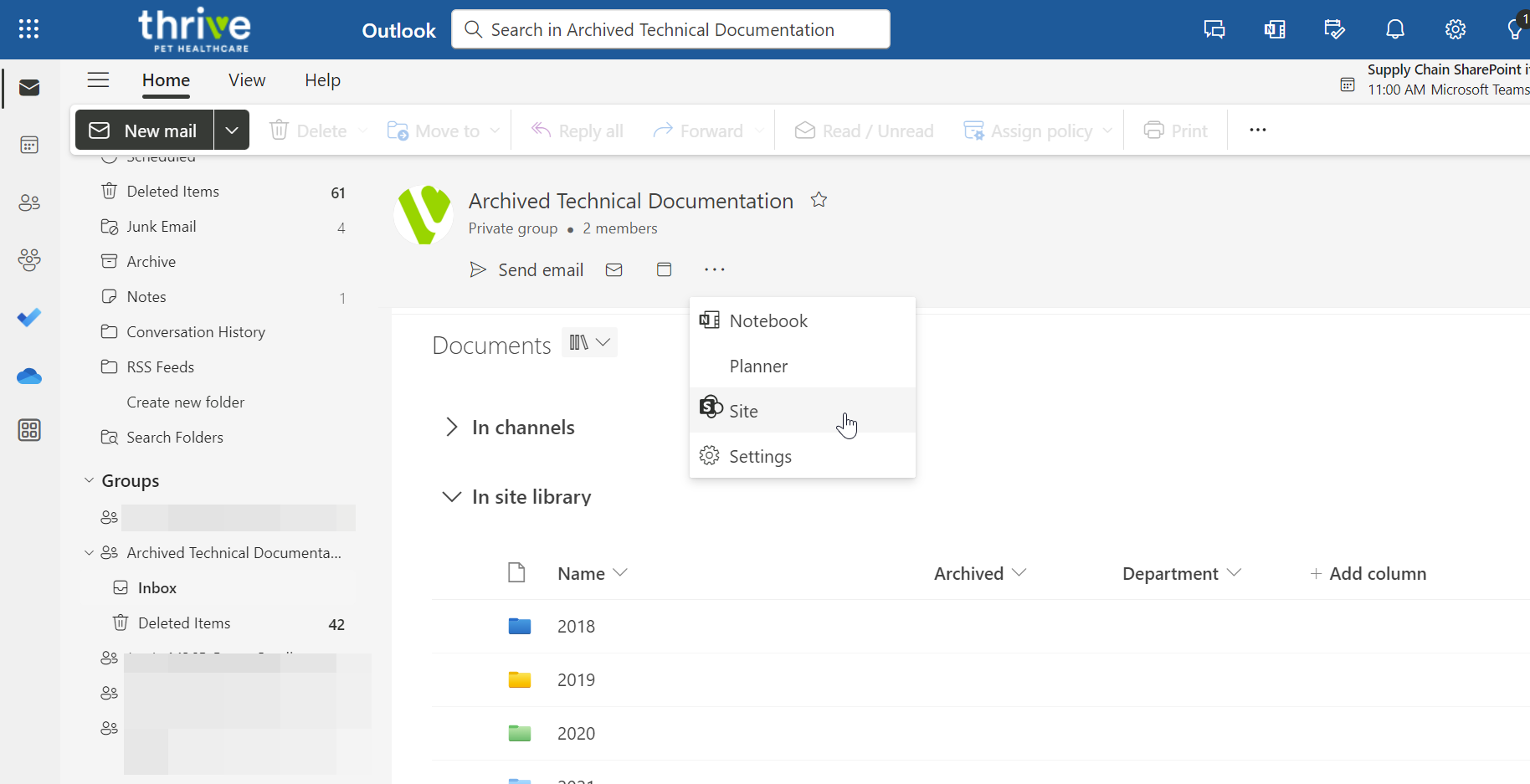Favorite the Archived Technical Documentation group
The width and height of the screenshot is (1530, 784).
[x=819, y=200]
